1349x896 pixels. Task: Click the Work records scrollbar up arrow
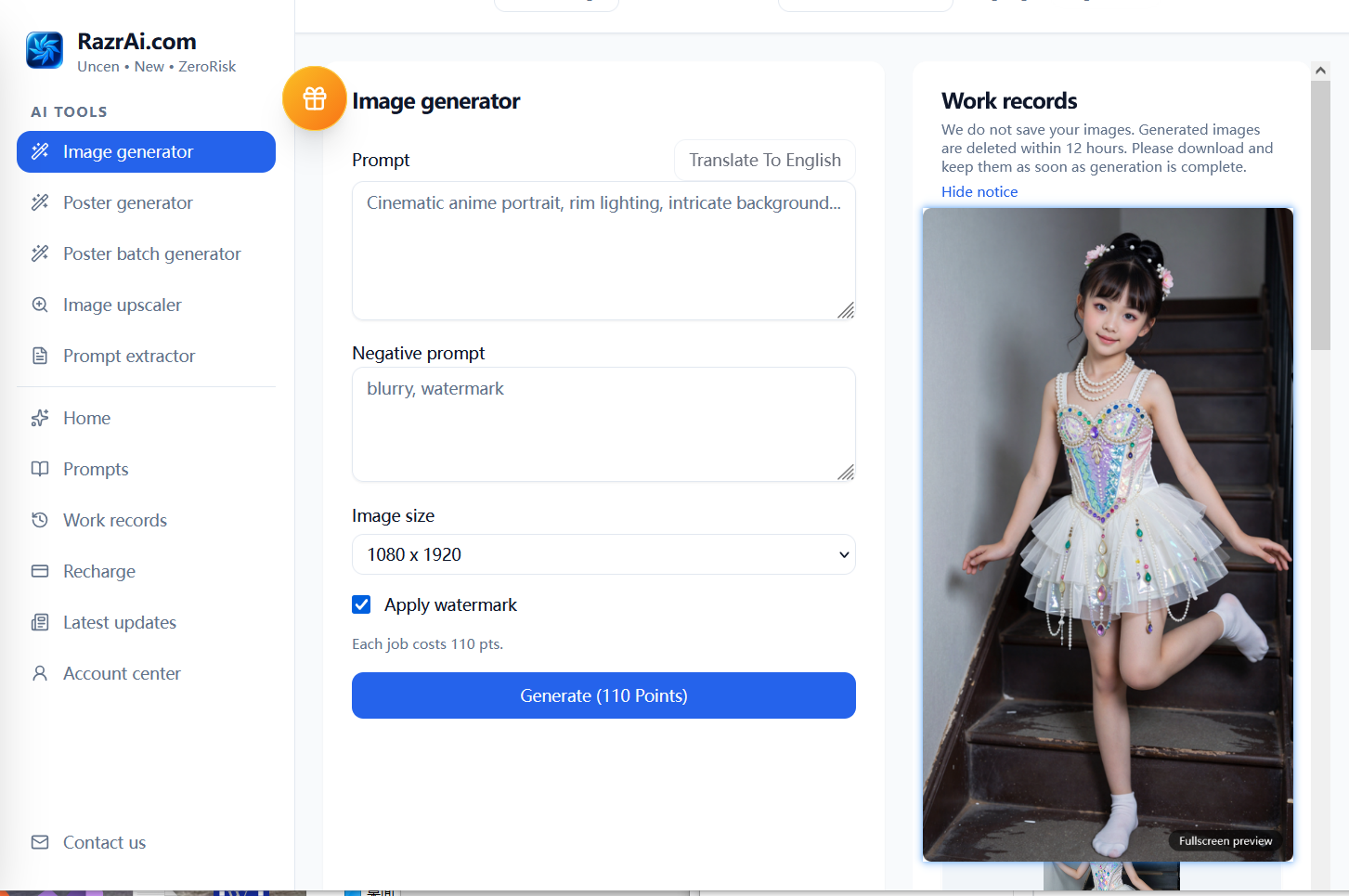tap(1320, 71)
